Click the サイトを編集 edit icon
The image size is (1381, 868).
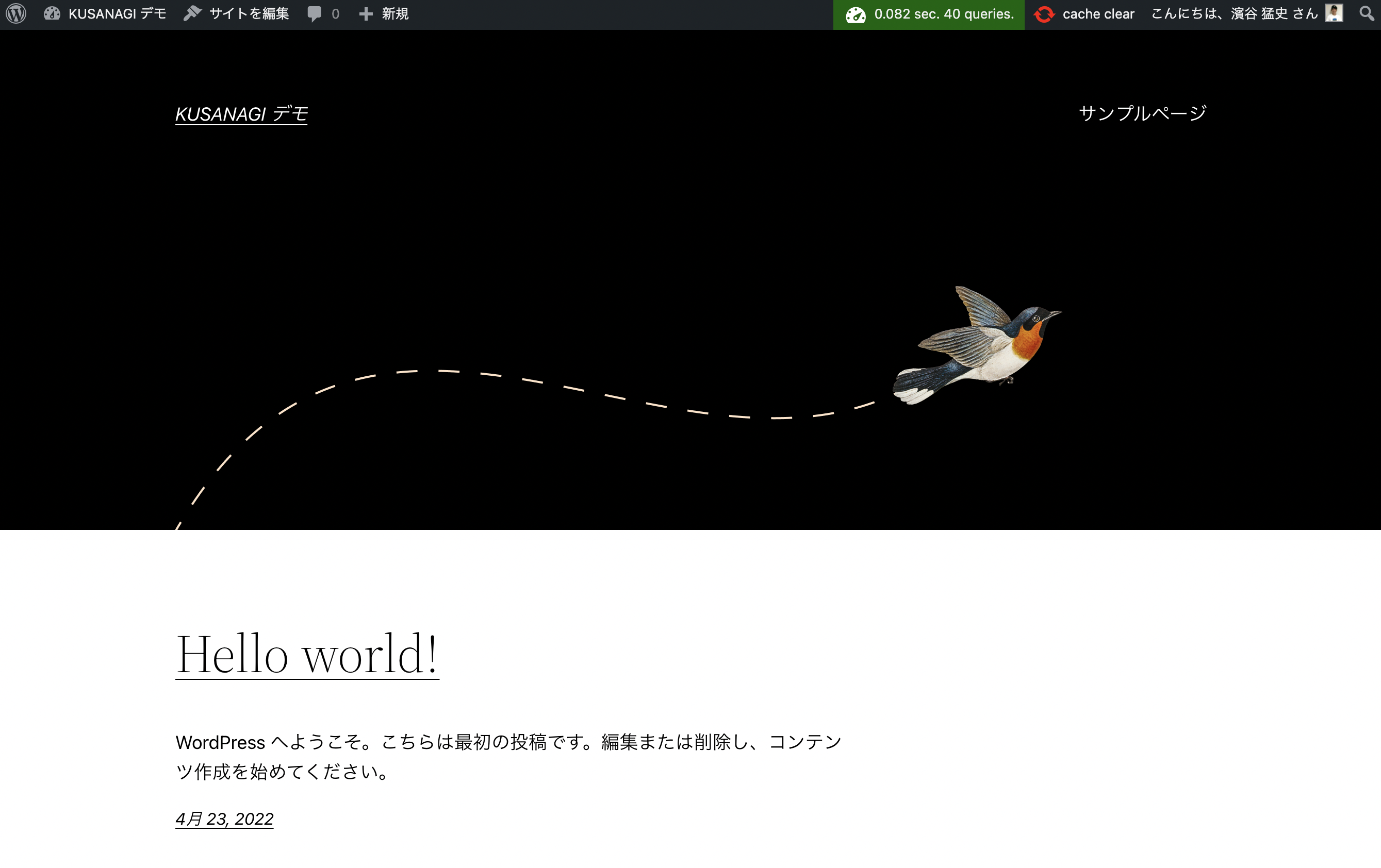(x=192, y=13)
